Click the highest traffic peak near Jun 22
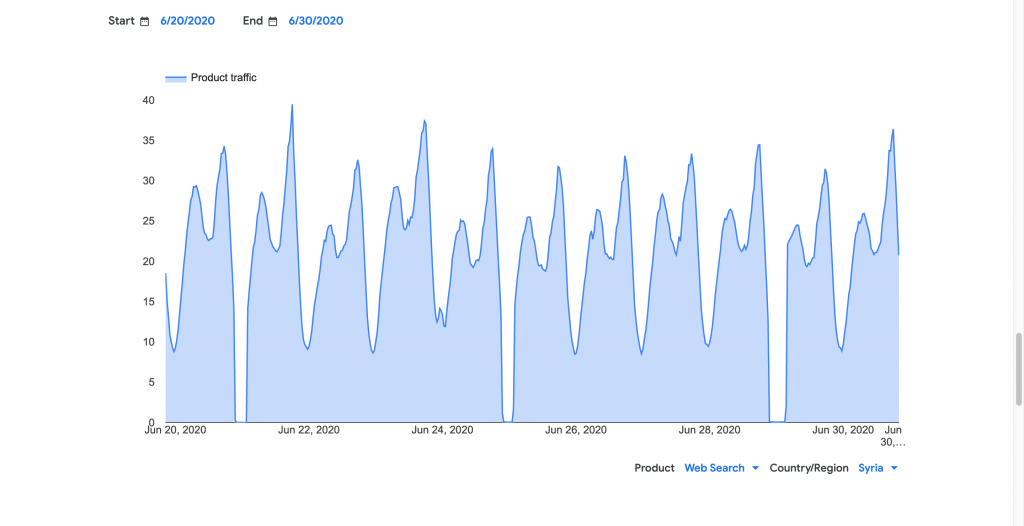Viewport: 1024px width, 526px height. click(x=292, y=105)
